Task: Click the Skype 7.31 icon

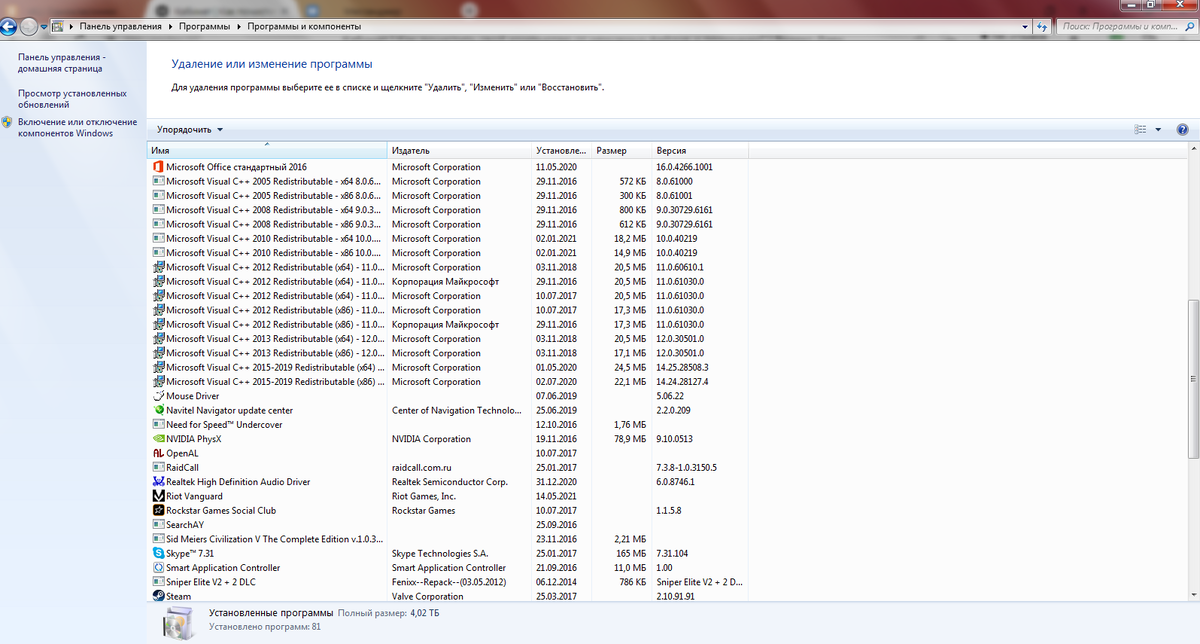Action: [158, 553]
